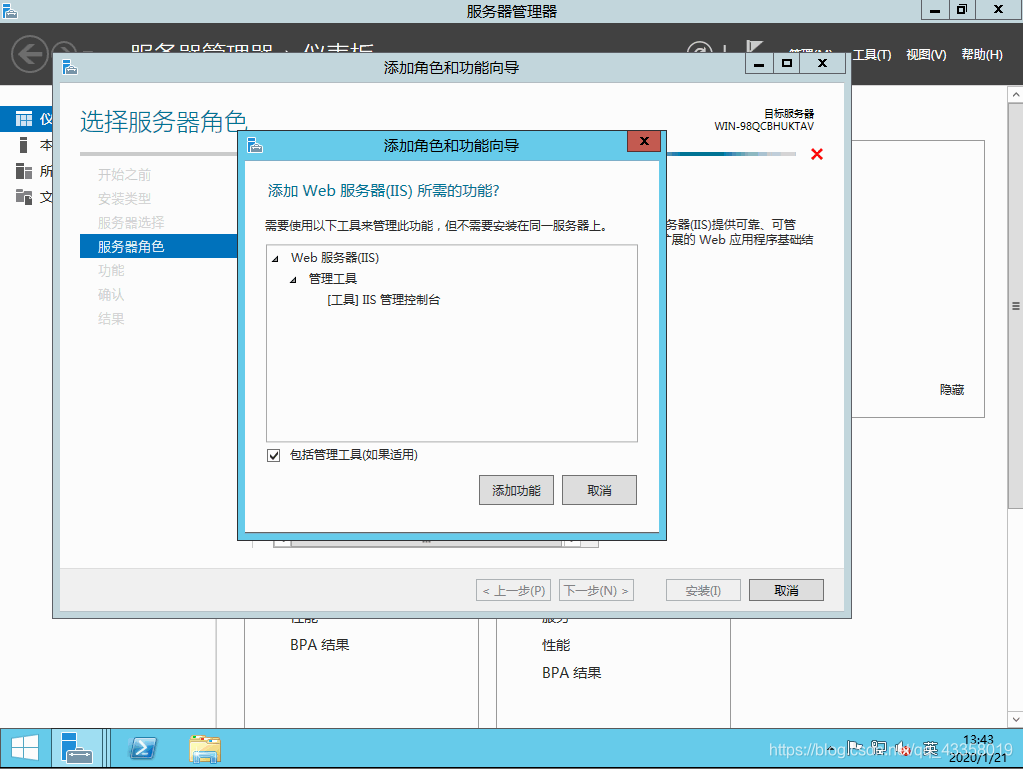
Task: Click Server Manager scrollbar down arrow
Action: [1016, 719]
